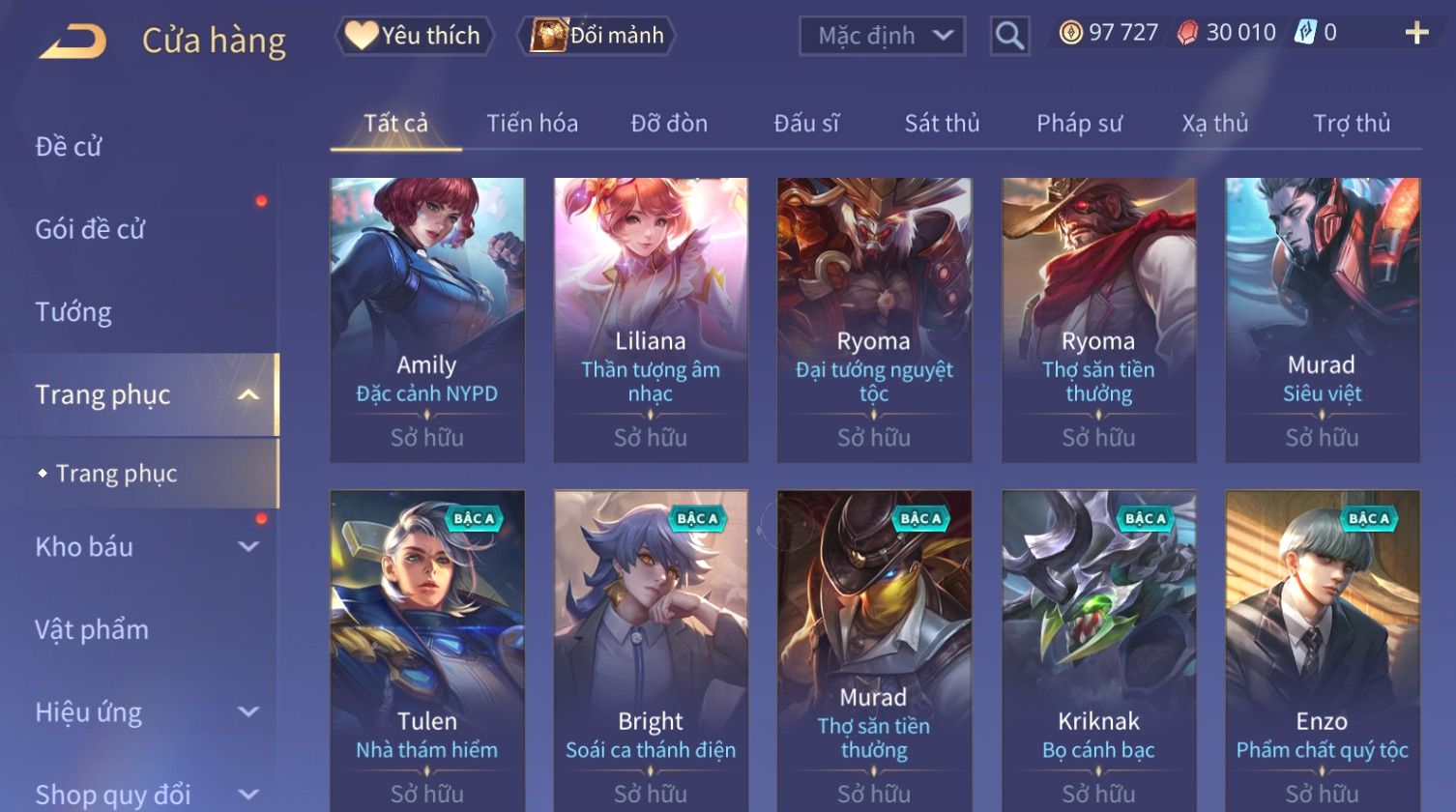Switch to the Sát thủ tab
This screenshot has height=812, width=1456.
pos(942,124)
